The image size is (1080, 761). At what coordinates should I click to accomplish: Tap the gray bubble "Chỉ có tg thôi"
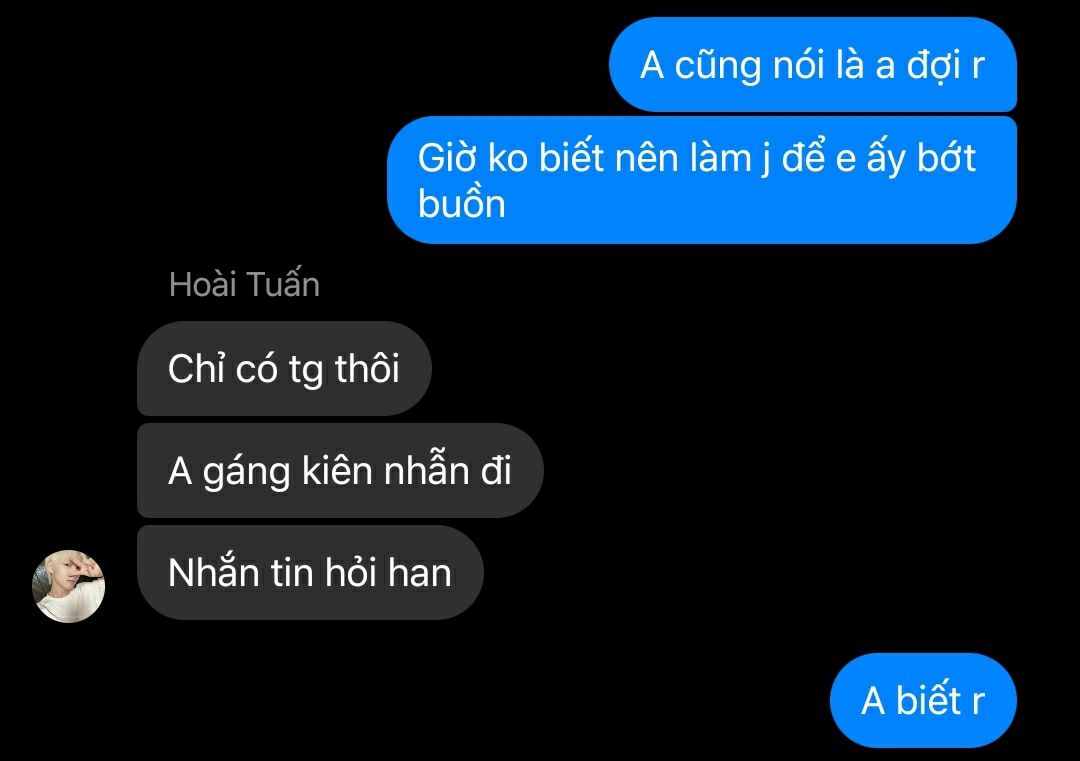(284, 368)
